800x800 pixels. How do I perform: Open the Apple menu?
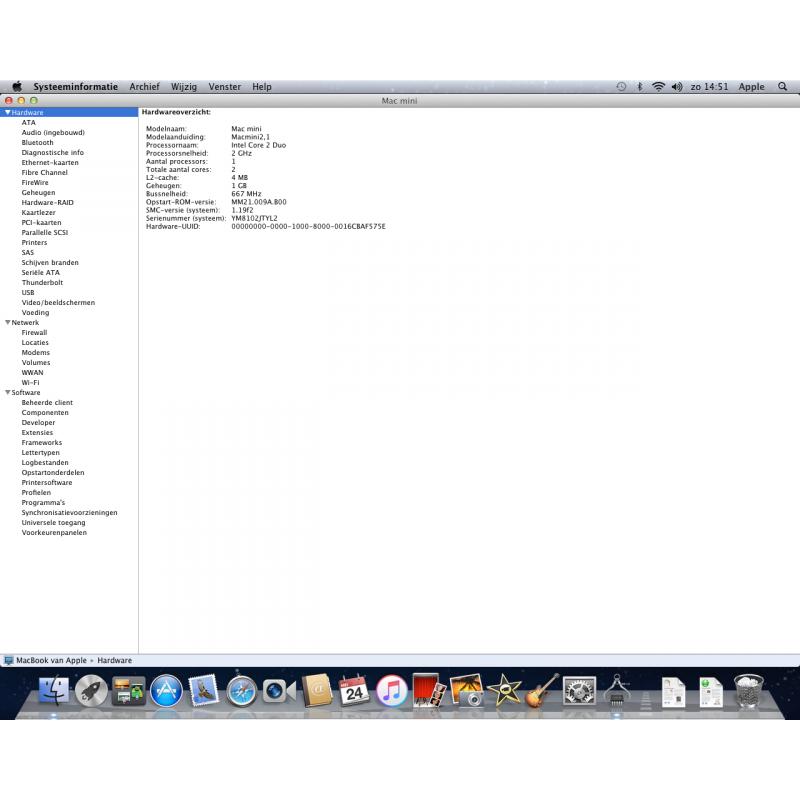coord(17,86)
